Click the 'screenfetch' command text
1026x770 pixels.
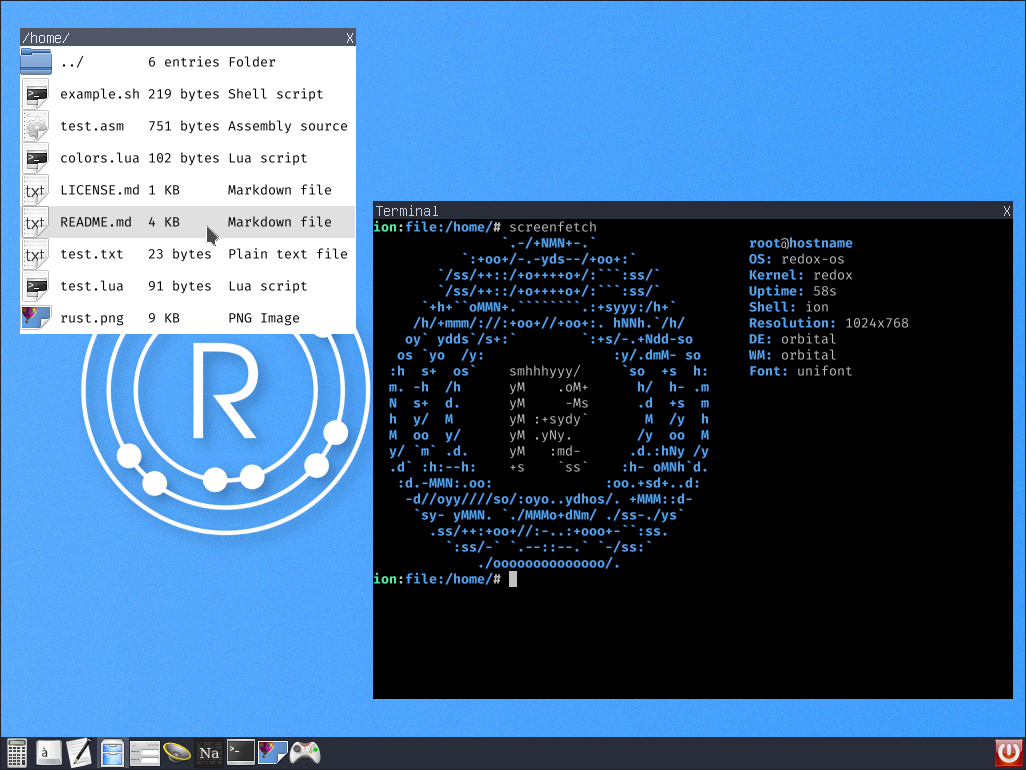[x=553, y=227]
